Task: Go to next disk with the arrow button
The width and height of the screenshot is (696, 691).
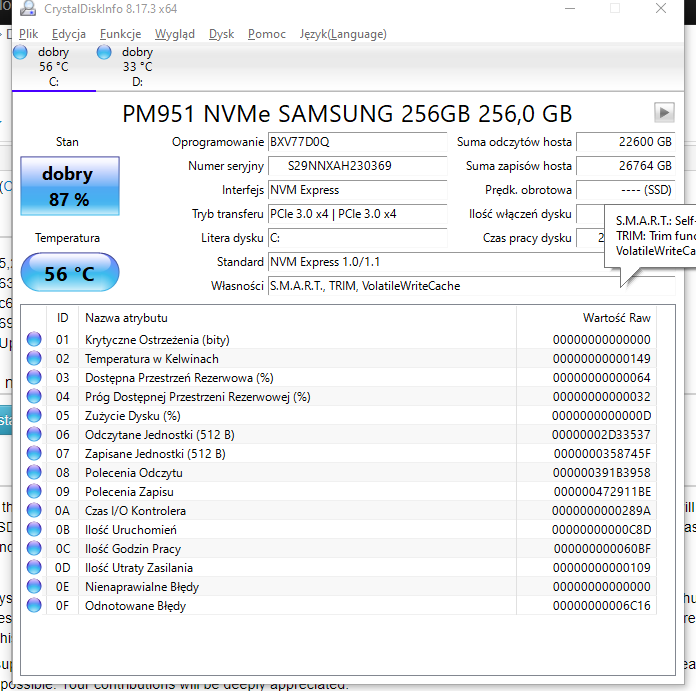Action: click(x=664, y=113)
